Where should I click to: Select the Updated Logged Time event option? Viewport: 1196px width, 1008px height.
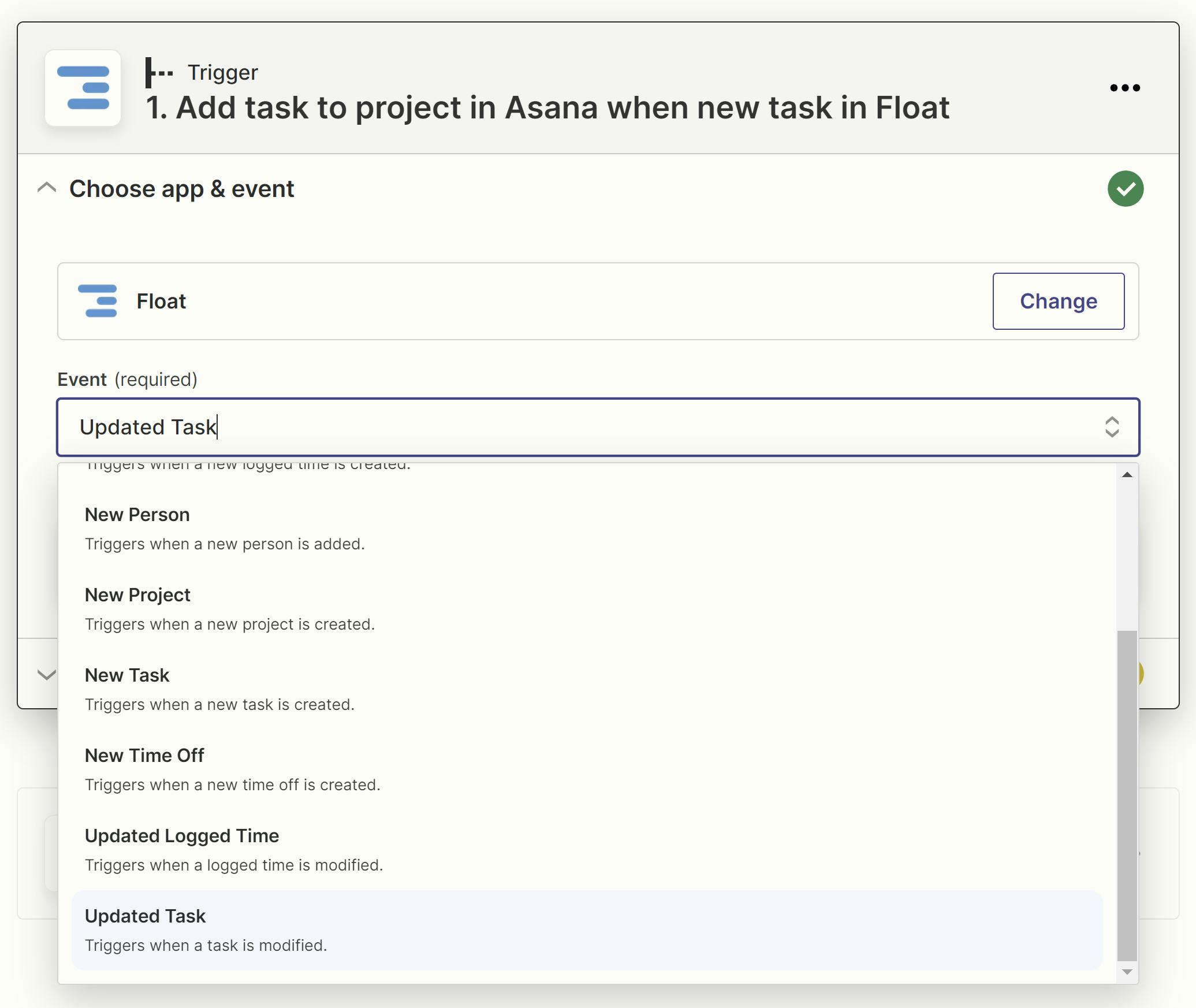[587, 850]
